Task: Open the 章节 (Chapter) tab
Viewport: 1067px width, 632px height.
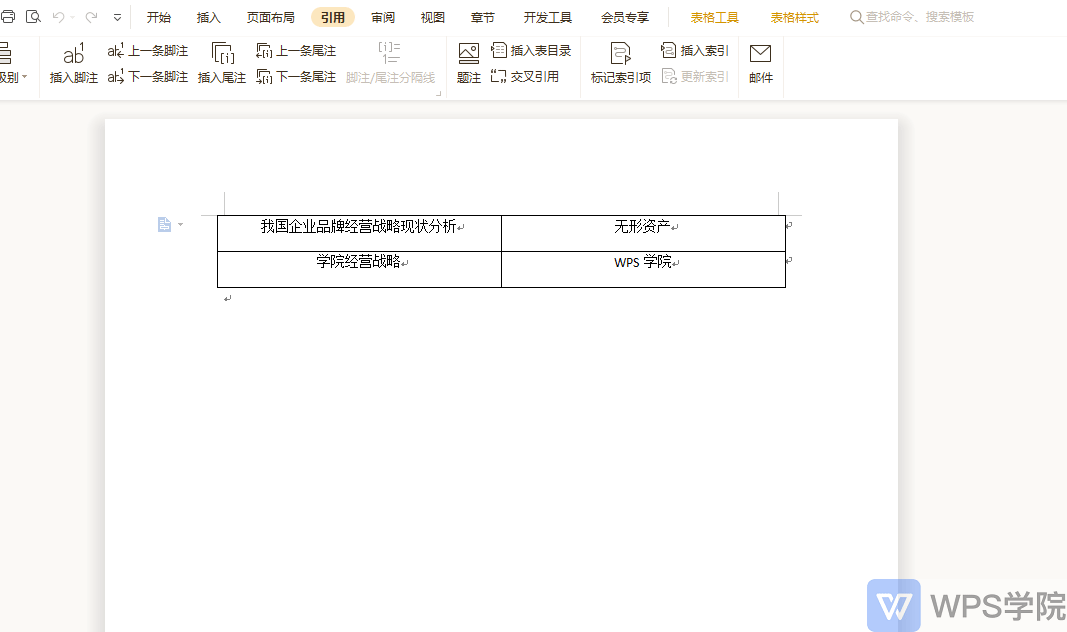Action: 482,17
